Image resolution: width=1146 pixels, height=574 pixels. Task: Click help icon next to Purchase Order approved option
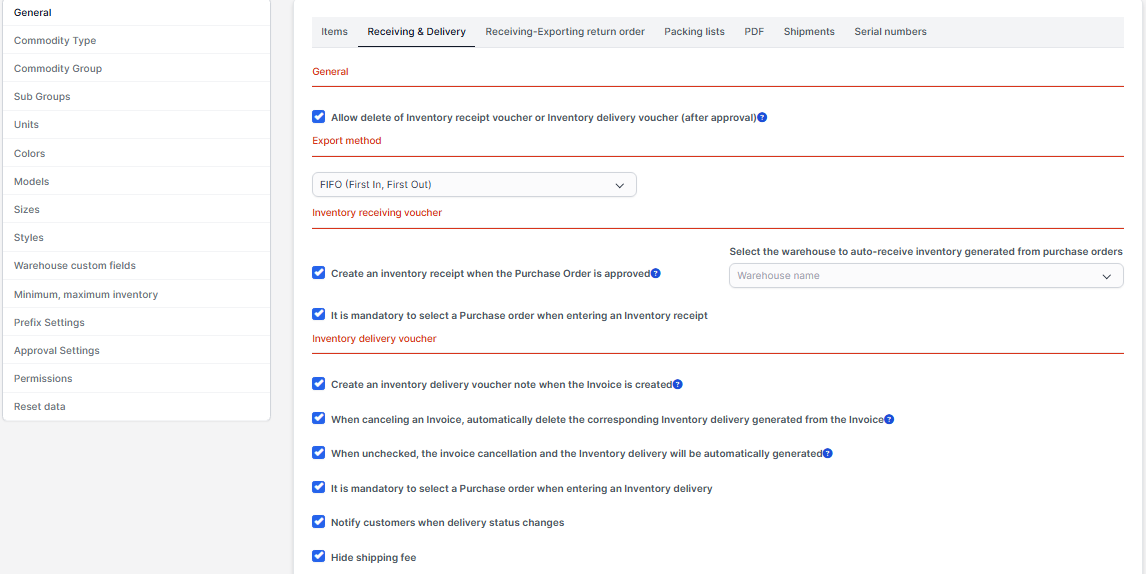pyautogui.click(x=656, y=273)
